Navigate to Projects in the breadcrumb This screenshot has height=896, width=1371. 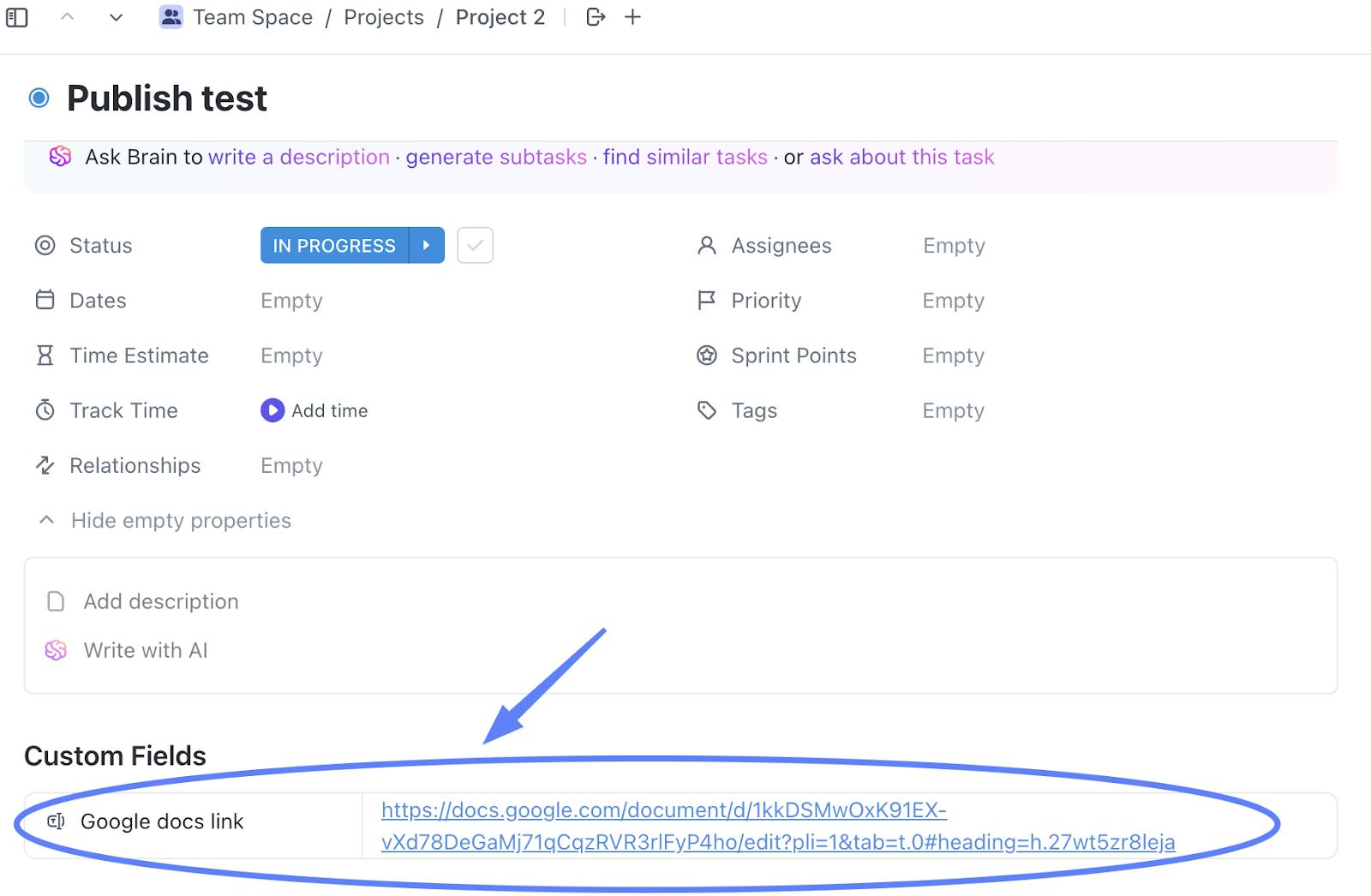coord(384,17)
